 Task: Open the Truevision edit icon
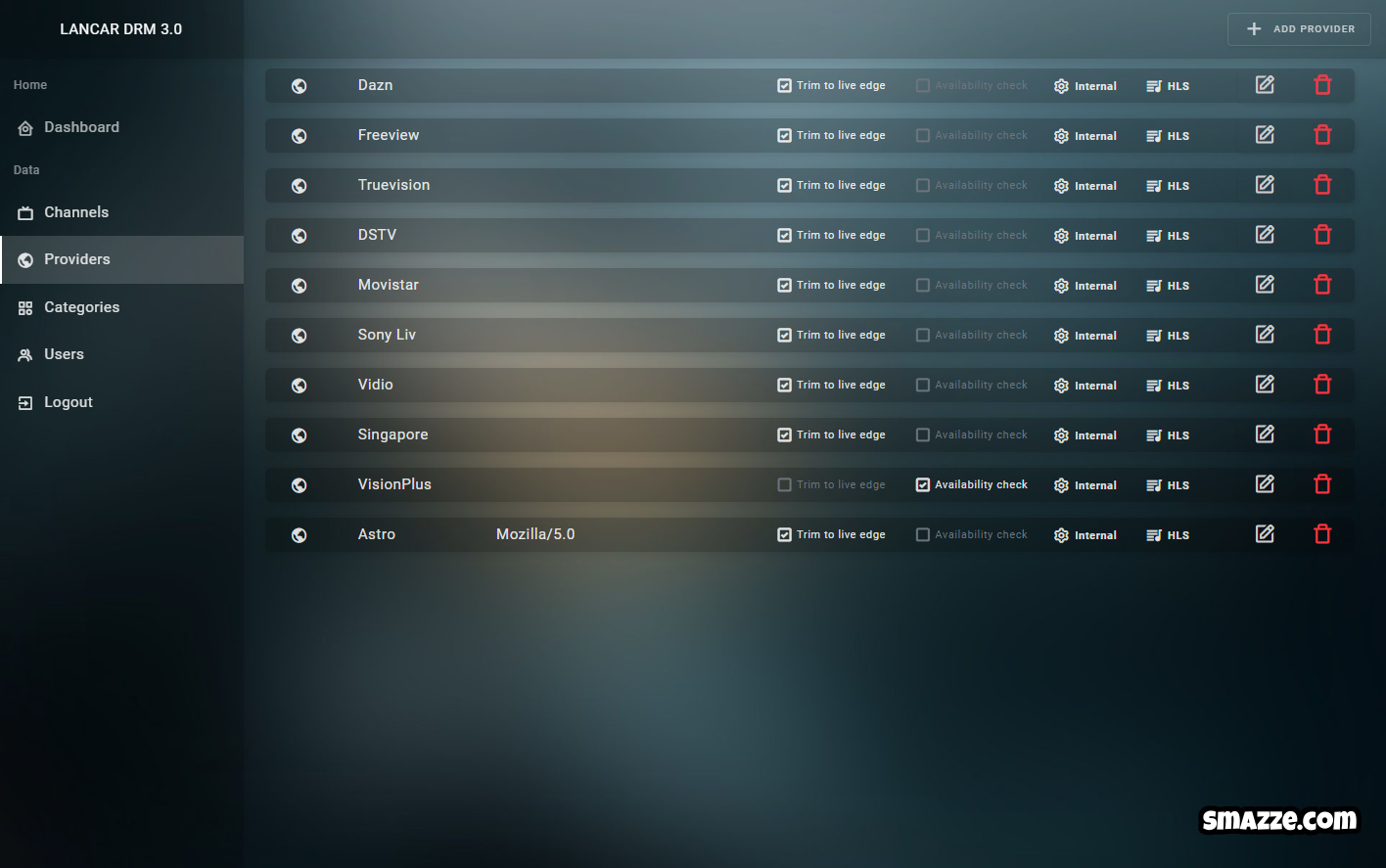click(1265, 185)
